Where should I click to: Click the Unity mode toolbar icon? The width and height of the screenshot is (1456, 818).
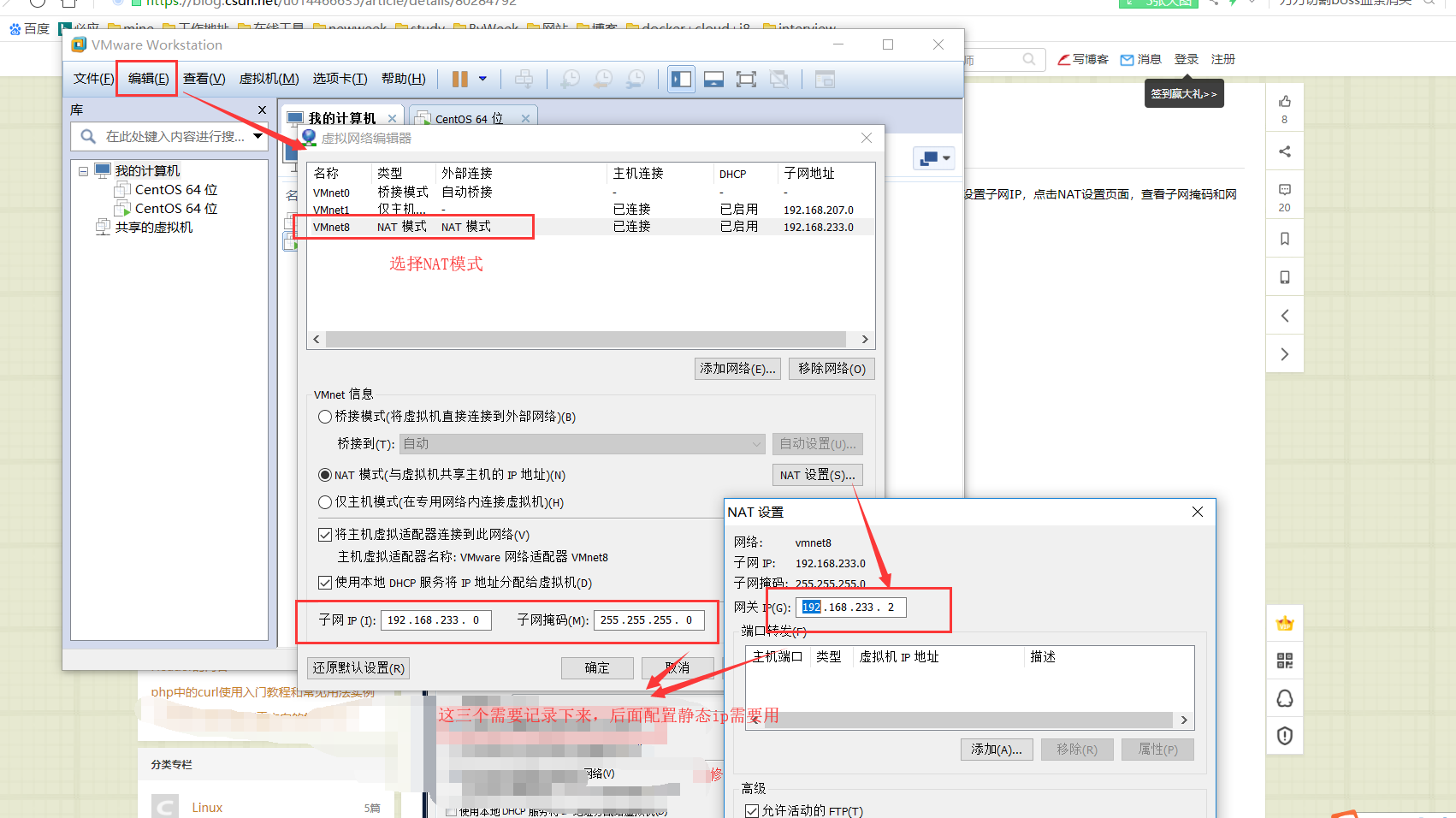tap(778, 80)
